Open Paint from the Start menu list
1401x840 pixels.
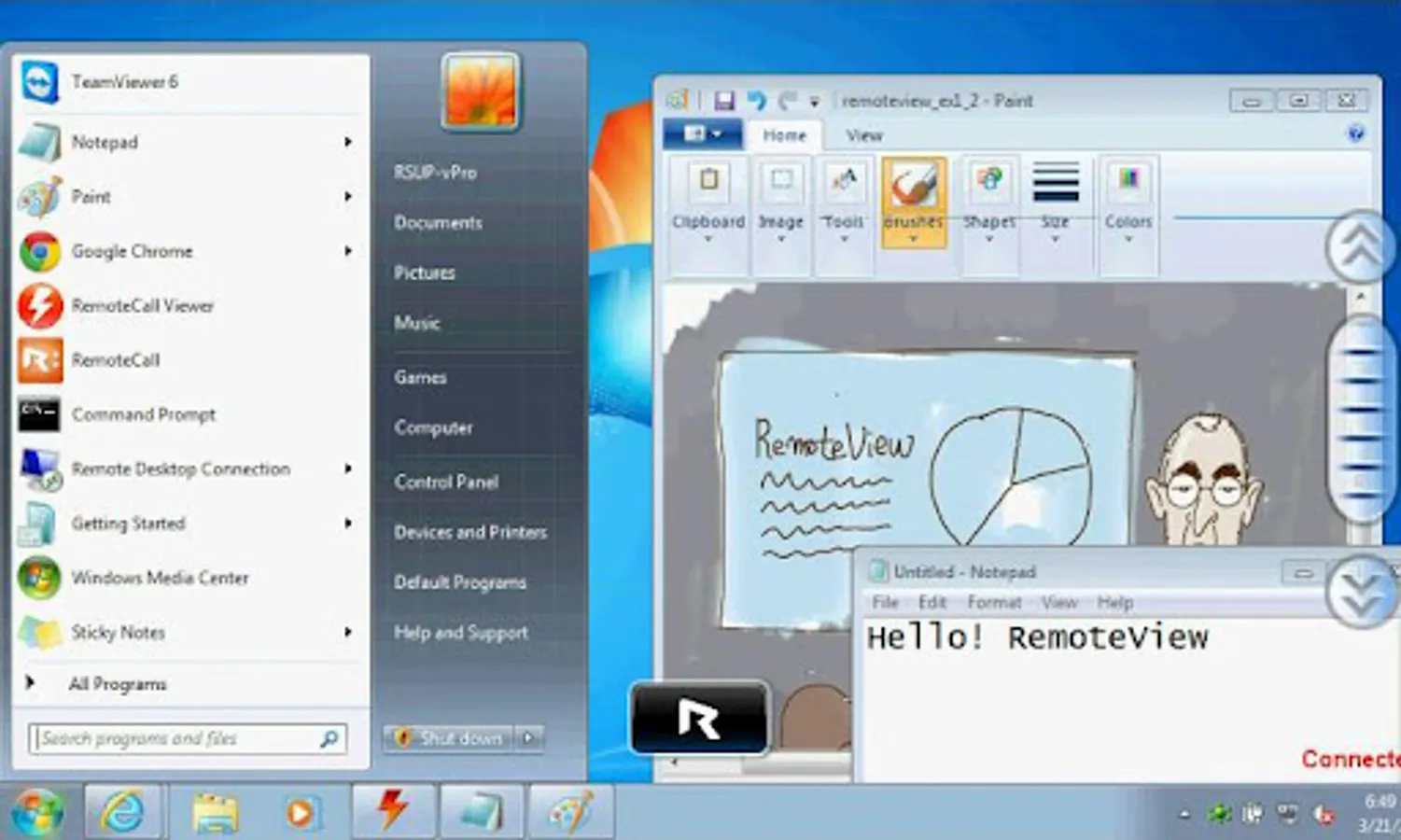click(x=190, y=196)
